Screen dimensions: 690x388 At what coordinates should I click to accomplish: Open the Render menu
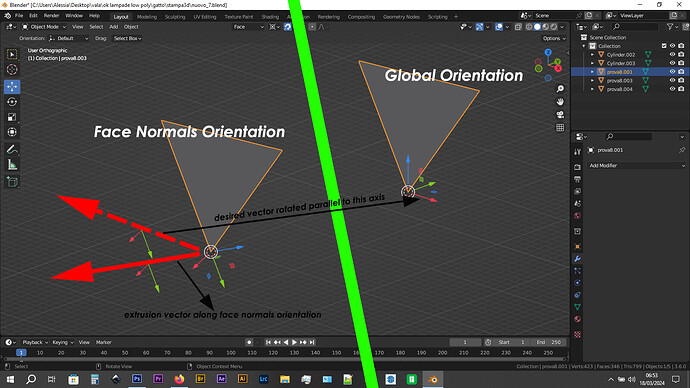51,16
